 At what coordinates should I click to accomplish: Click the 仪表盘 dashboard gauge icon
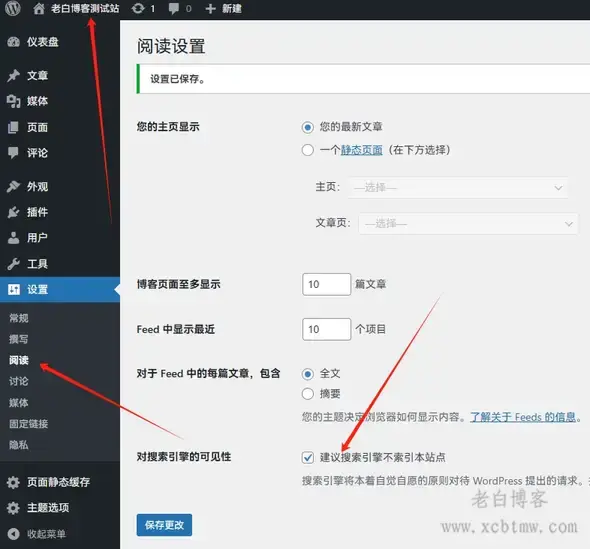tap(14, 42)
